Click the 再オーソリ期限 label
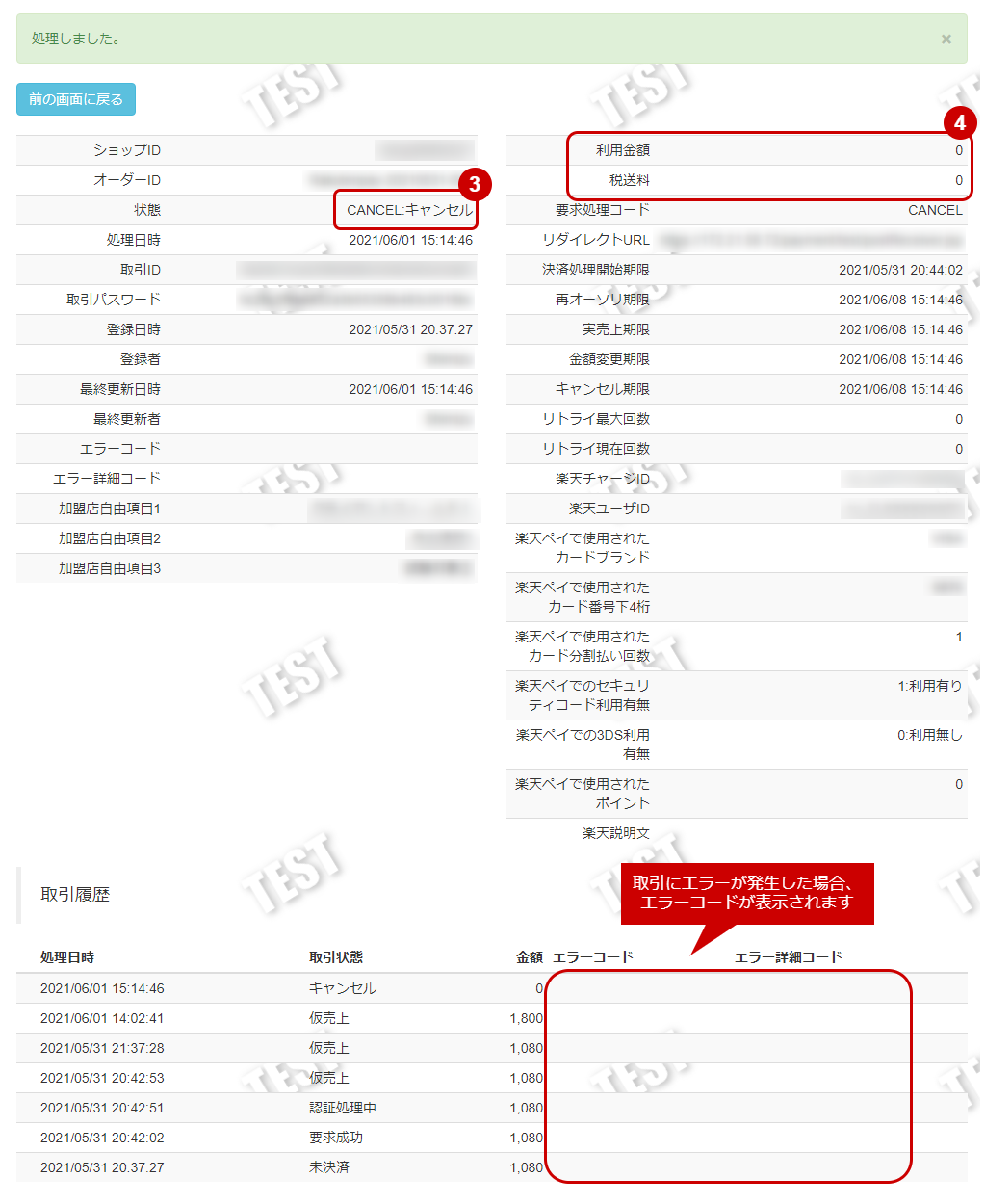 click(603, 300)
